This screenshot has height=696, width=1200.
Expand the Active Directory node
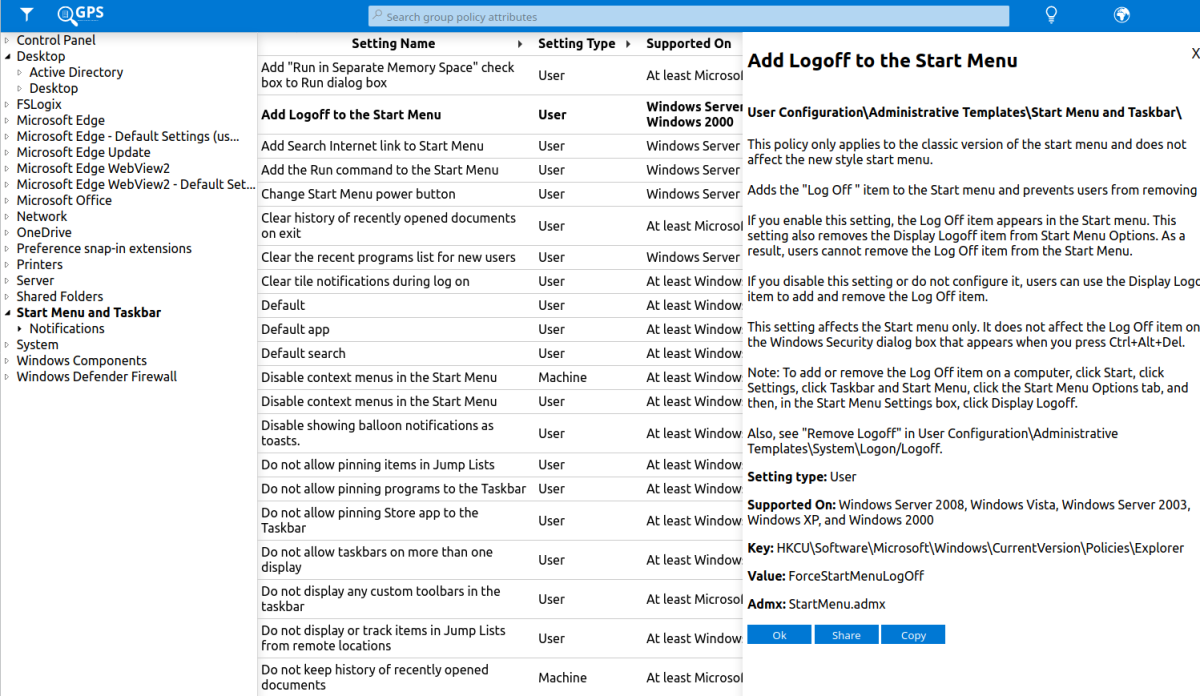point(20,72)
